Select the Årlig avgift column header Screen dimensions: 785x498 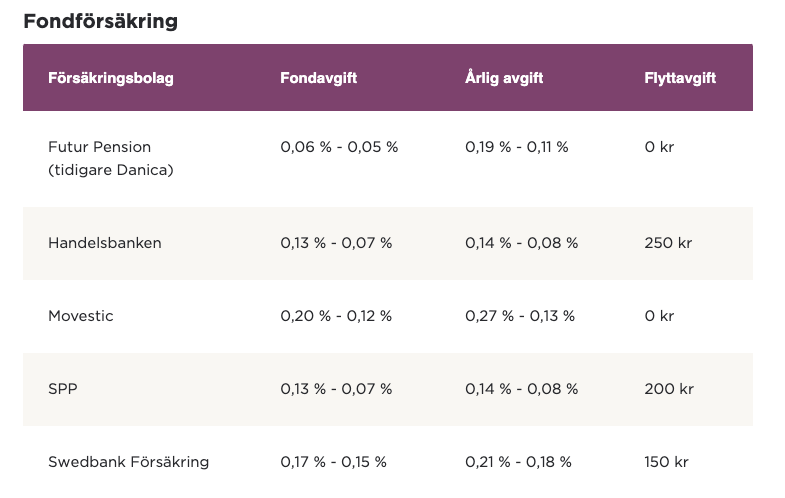[504, 78]
